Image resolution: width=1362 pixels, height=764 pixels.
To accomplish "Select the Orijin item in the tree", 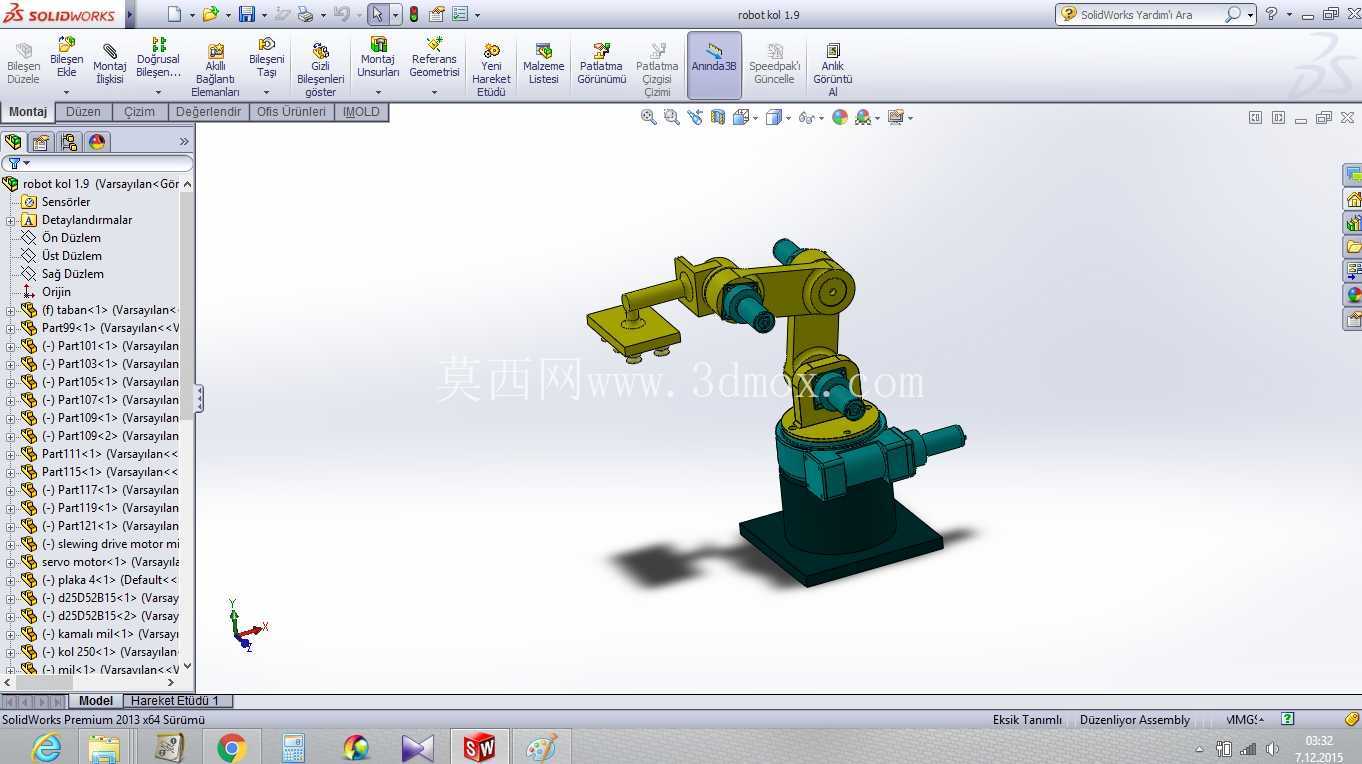I will [56, 292].
